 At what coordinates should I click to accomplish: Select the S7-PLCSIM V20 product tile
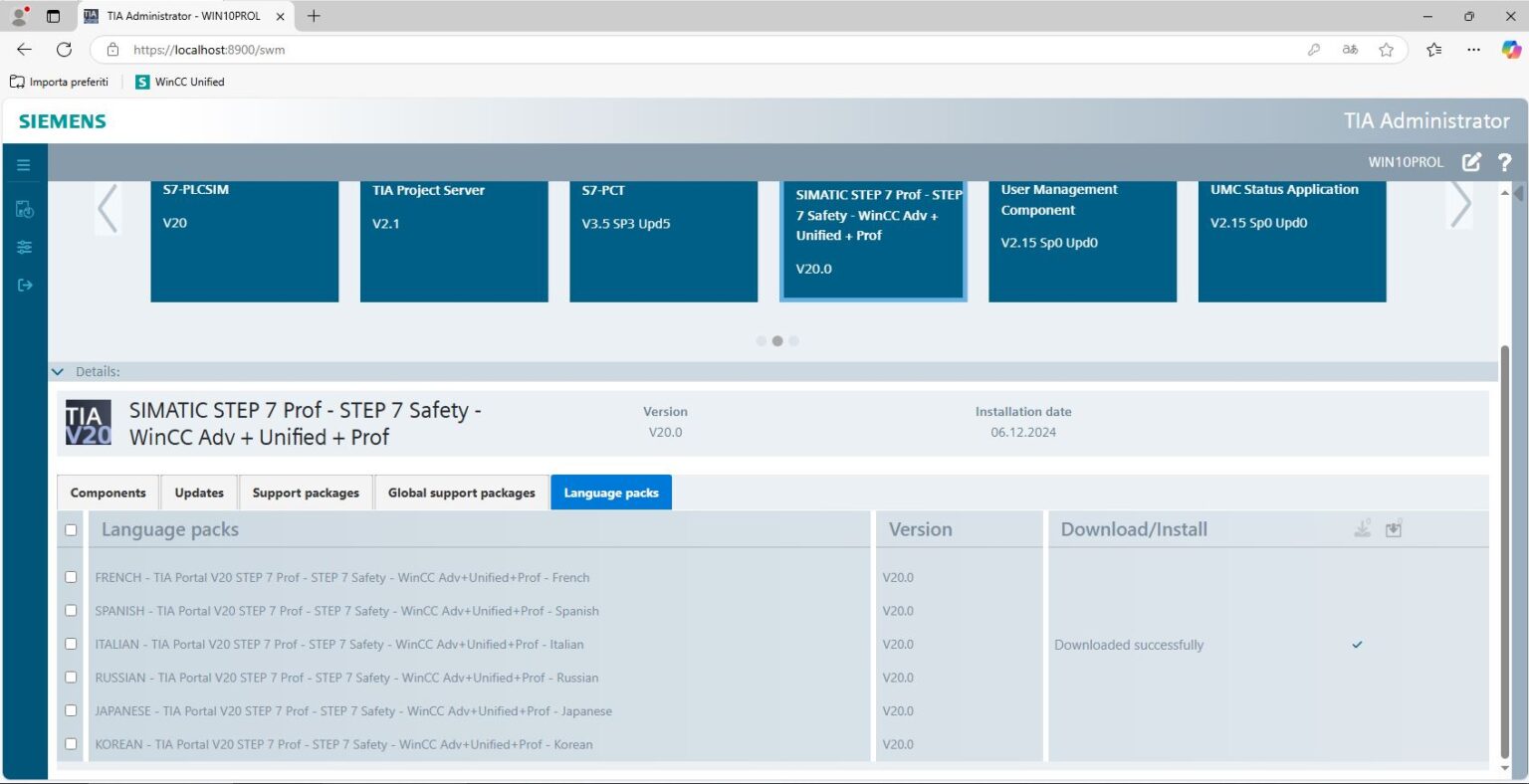click(x=244, y=241)
